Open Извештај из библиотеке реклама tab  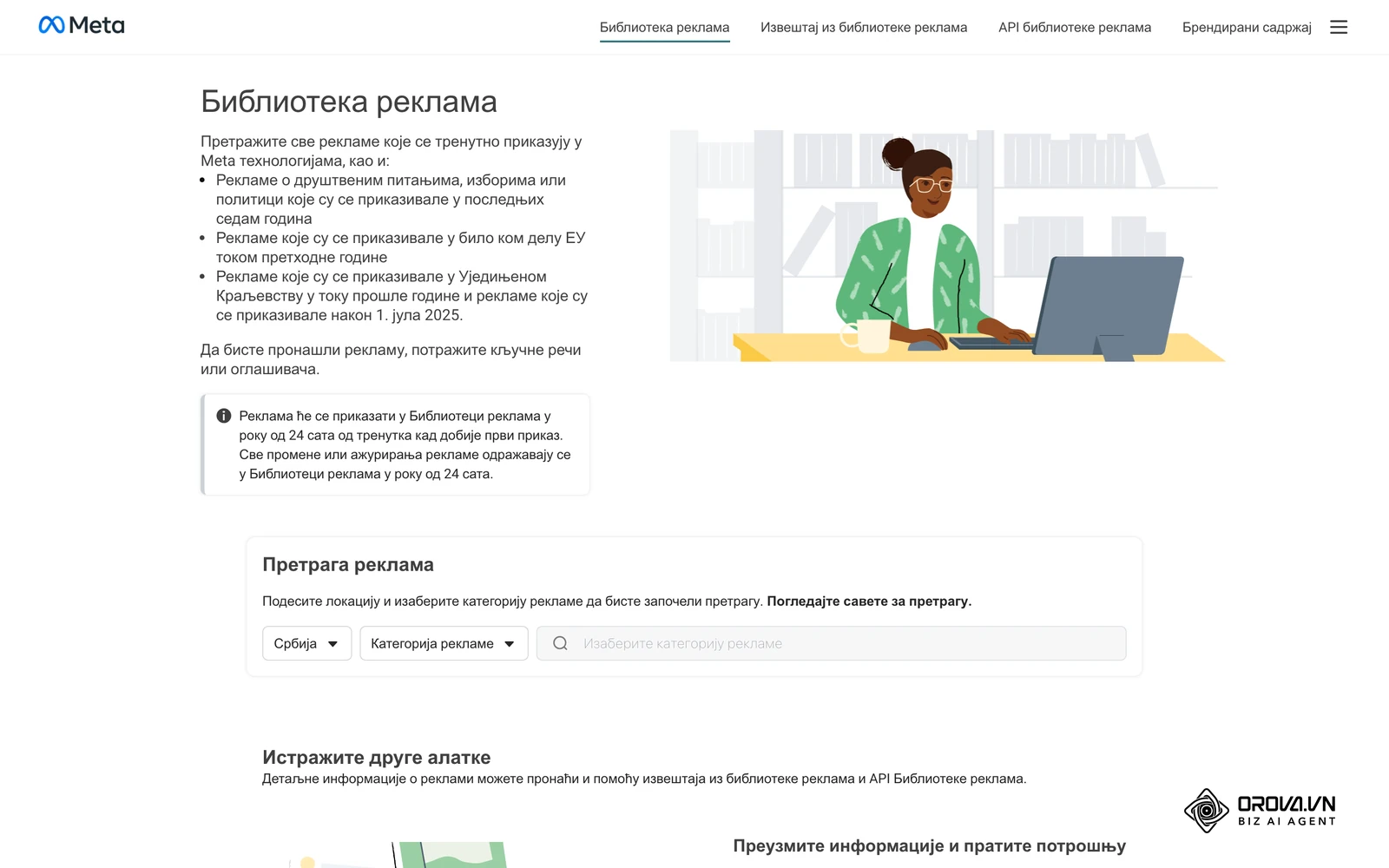point(864,27)
